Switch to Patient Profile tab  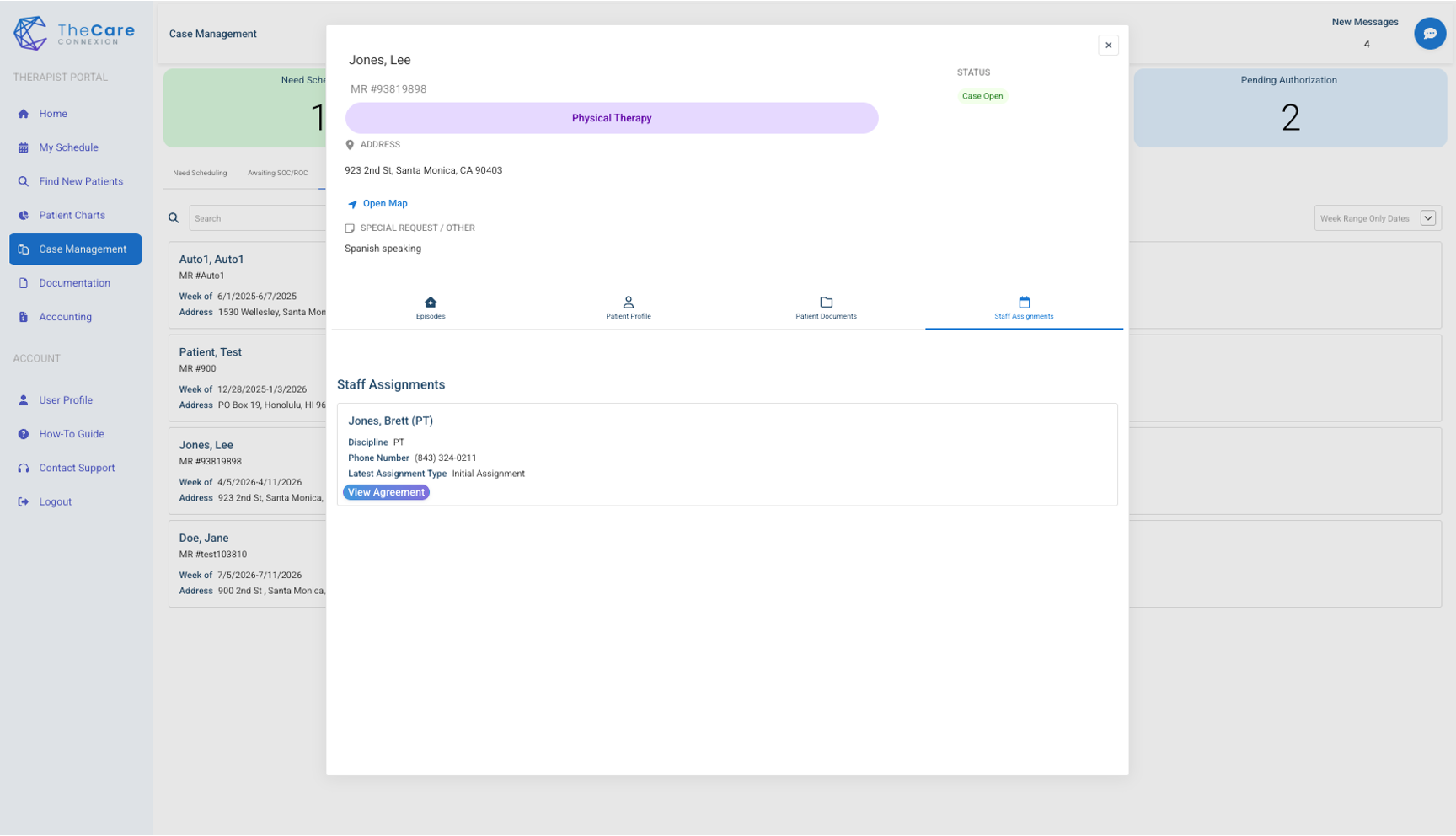point(629,308)
